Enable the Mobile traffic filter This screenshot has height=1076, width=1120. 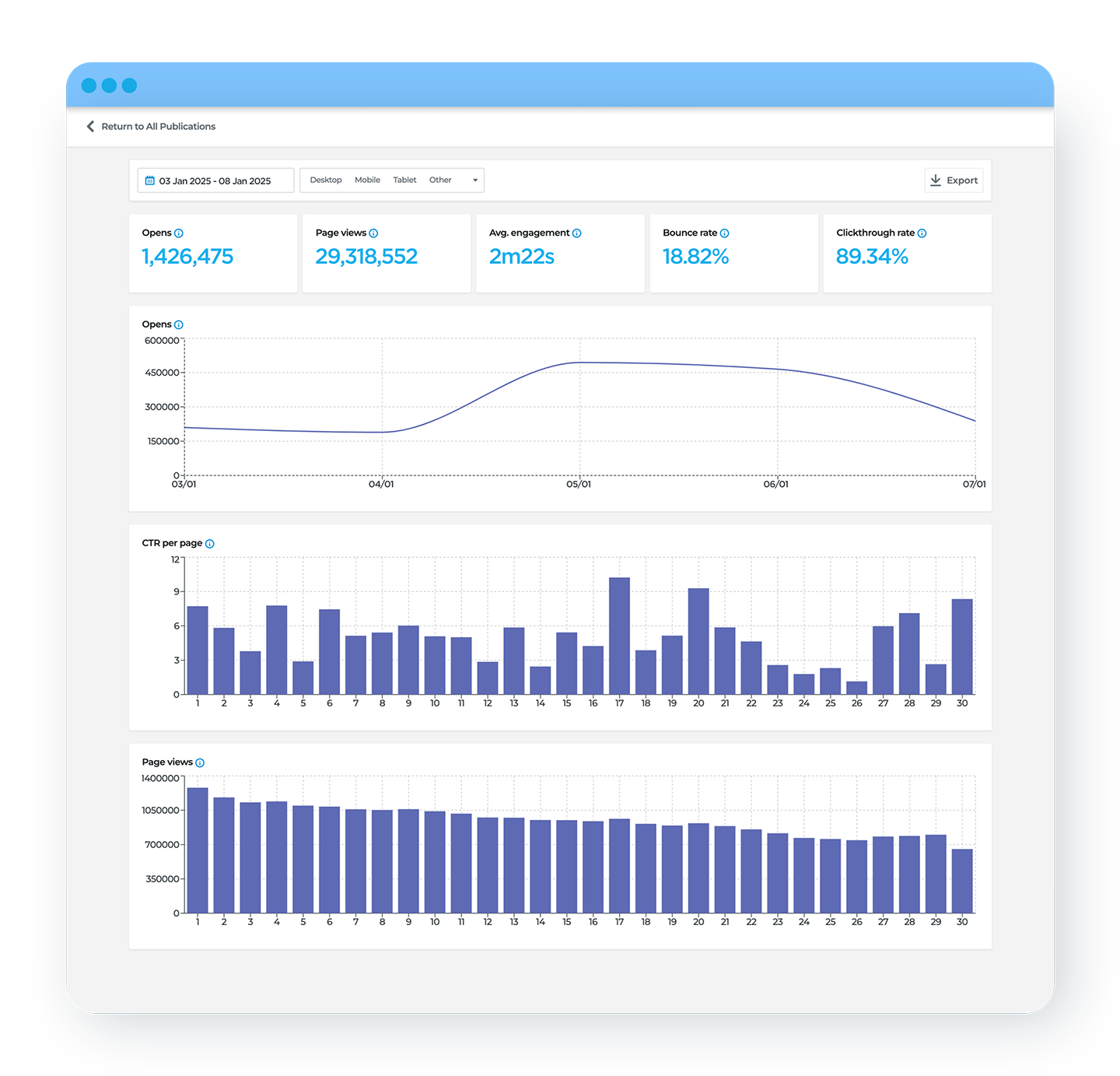(x=367, y=180)
